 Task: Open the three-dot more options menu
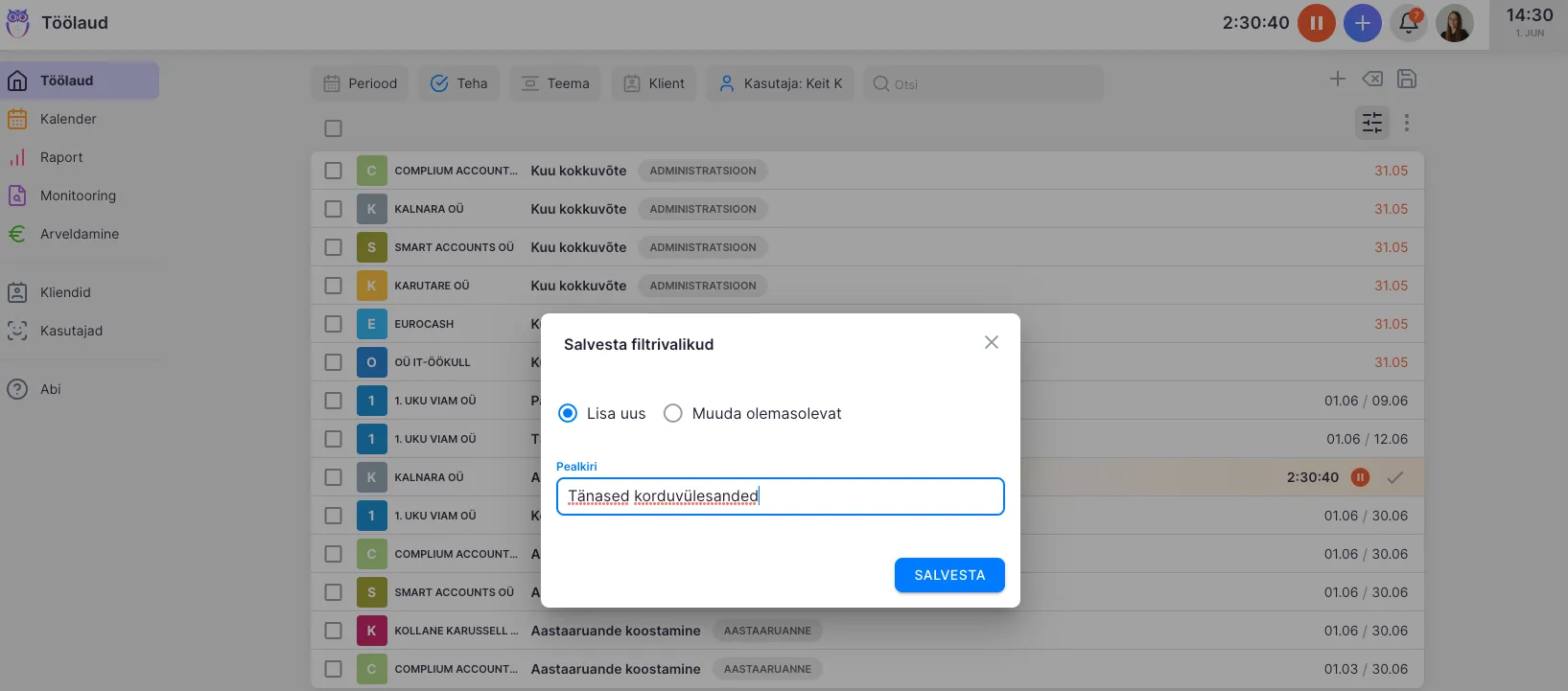coord(1407,123)
